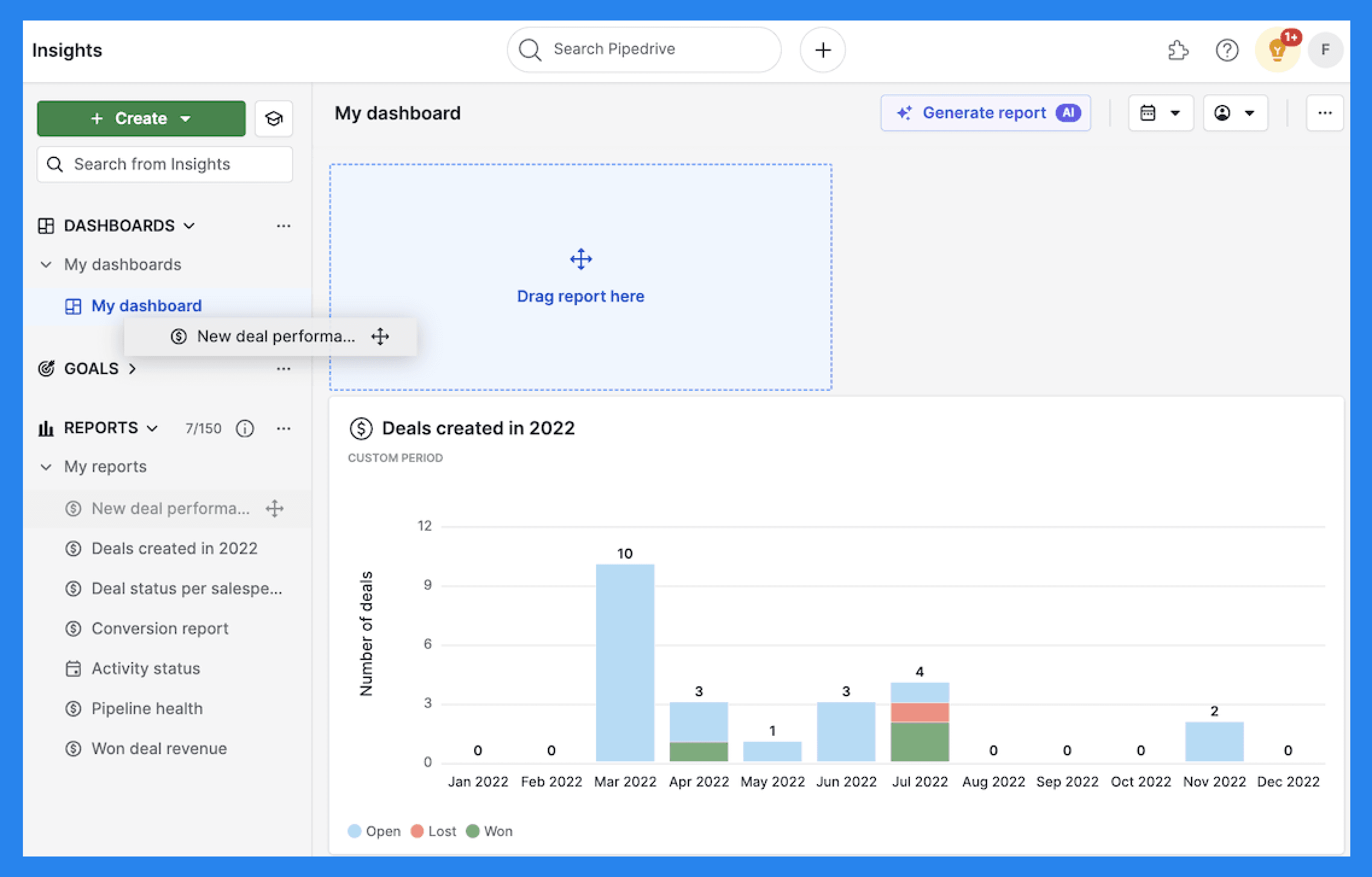The width and height of the screenshot is (1372, 877).
Task: Select New deal performa... report in My reports
Action: click(171, 508)
